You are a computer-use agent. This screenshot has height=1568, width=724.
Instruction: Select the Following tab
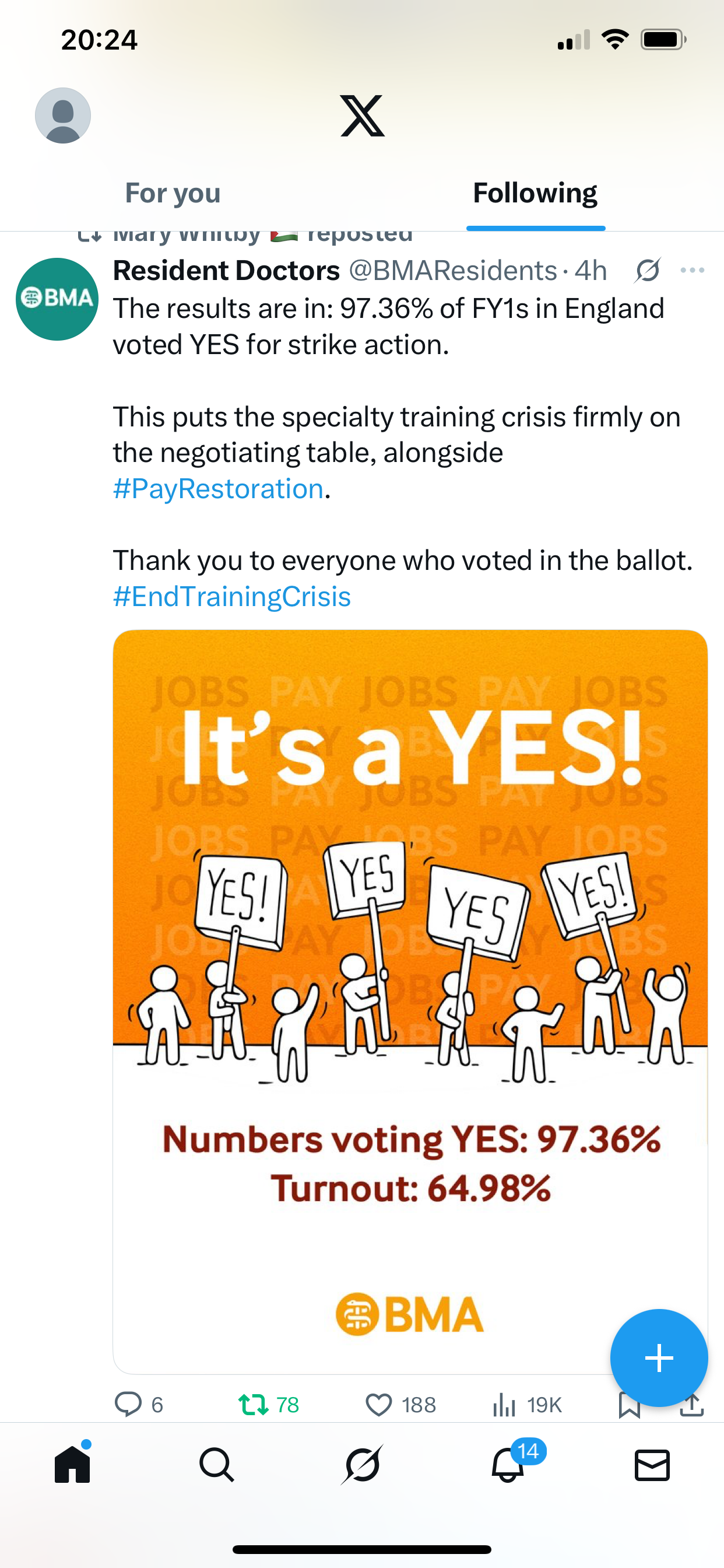(535, 194)
